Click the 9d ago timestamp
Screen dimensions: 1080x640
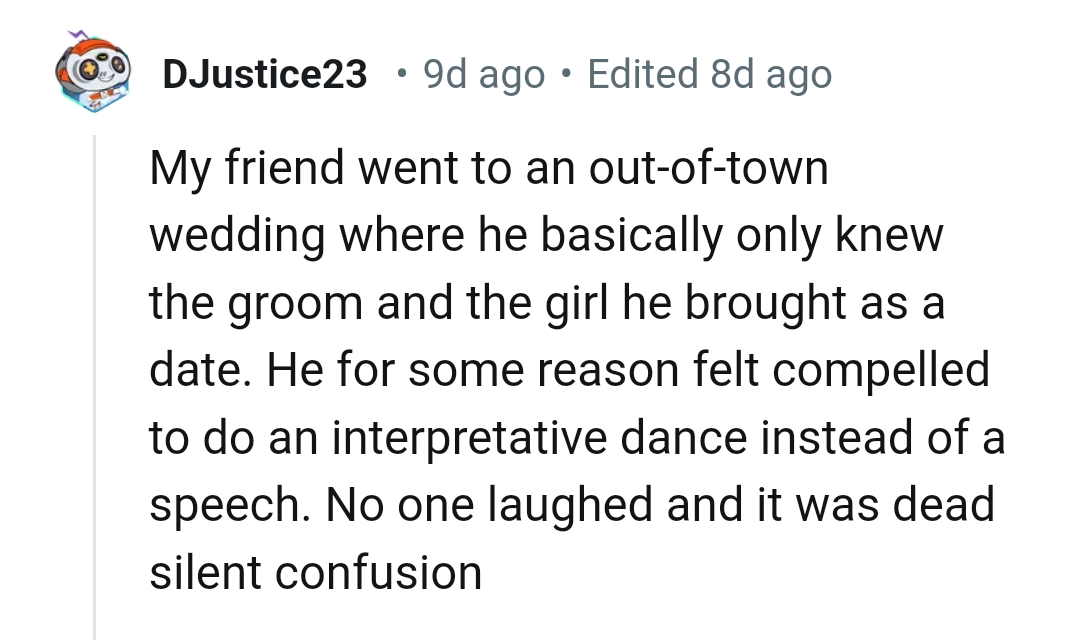[x=483, y=73]
